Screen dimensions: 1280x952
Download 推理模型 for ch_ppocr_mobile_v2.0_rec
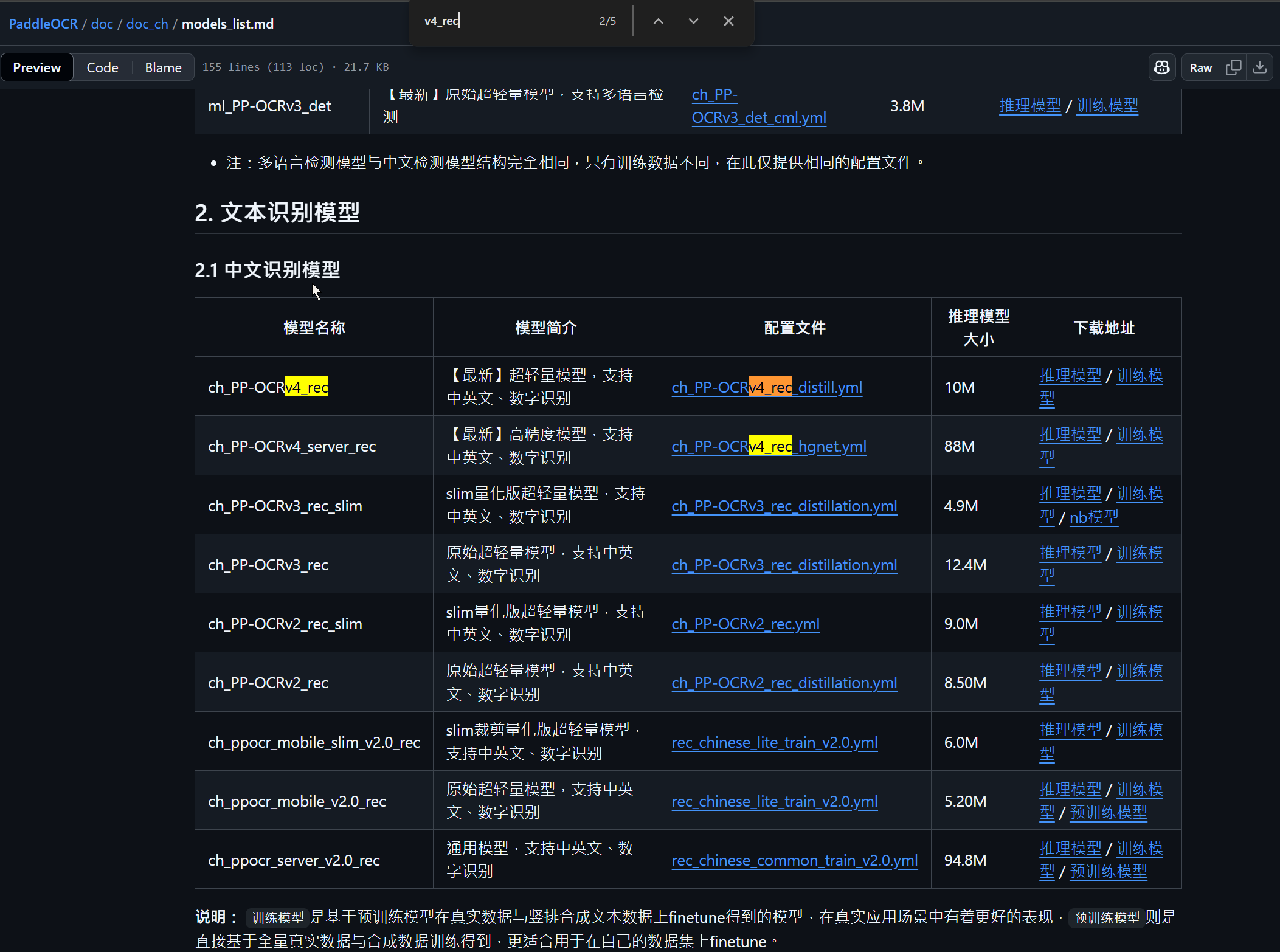(1070, 789)
